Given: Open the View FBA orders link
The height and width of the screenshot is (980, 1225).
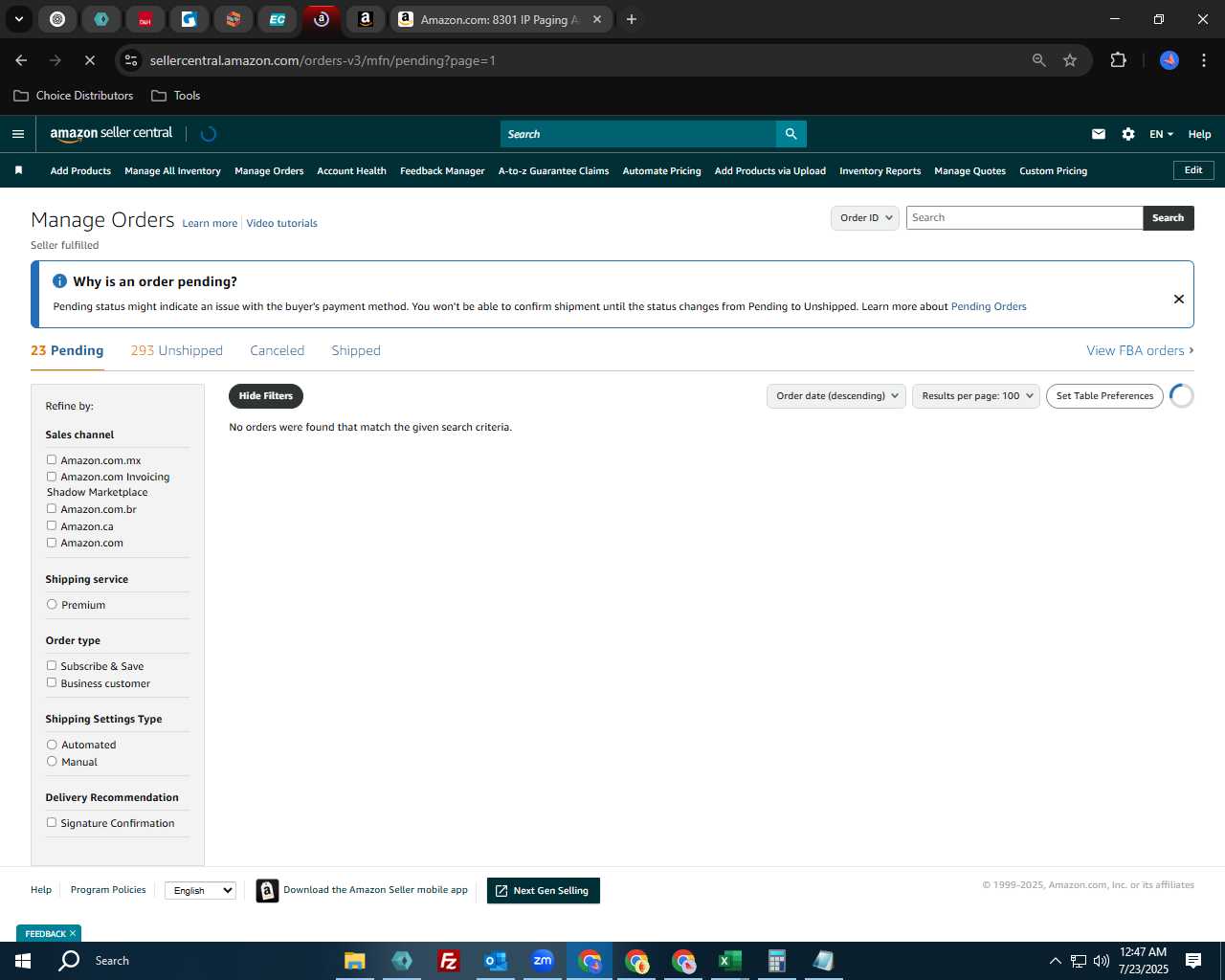Looking at the screenshot, I should click(x=1140, y=351).
